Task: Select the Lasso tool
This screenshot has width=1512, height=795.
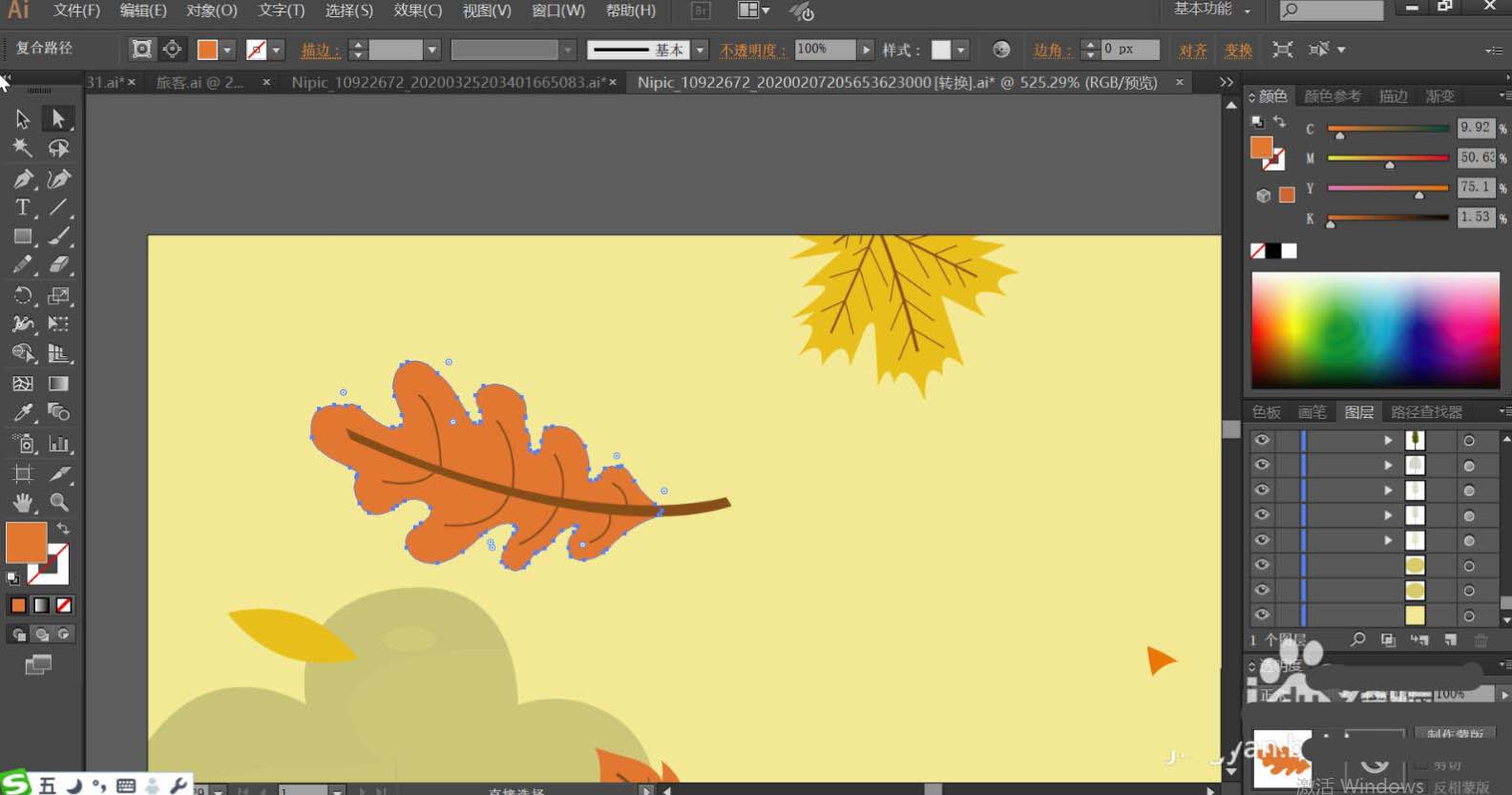Action: [x=58, y=148]
